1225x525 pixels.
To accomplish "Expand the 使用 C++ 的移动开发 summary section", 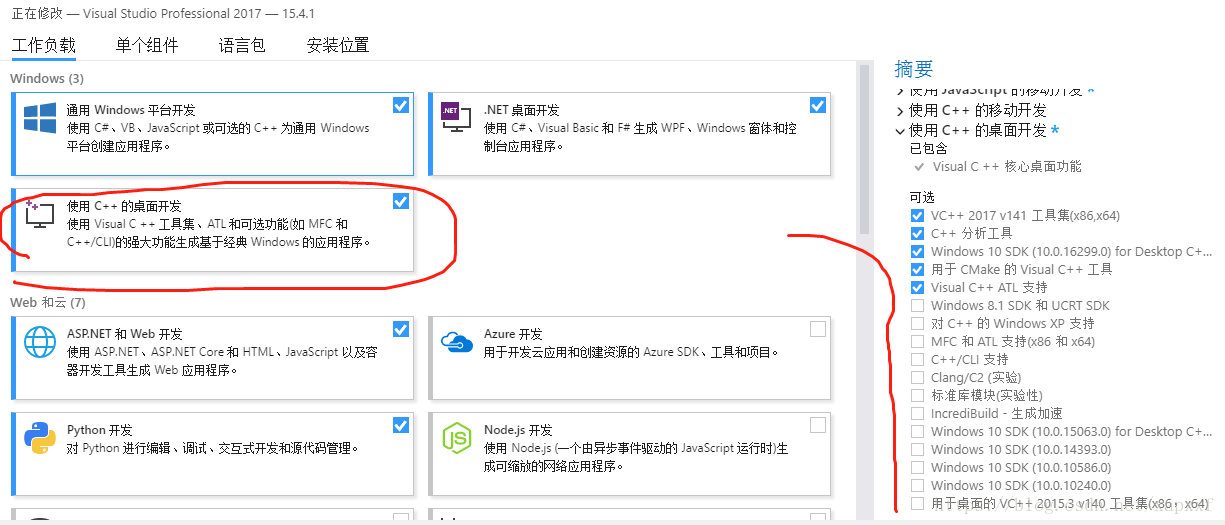I will point(901,111).
